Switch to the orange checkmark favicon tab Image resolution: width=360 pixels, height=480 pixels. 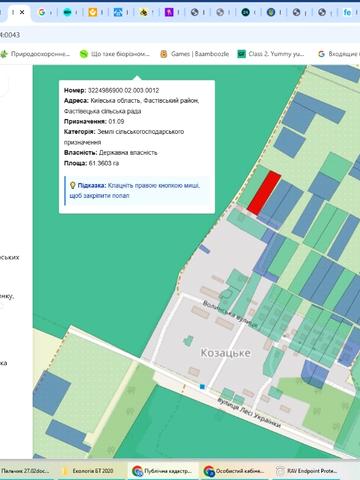coord(93,12)
